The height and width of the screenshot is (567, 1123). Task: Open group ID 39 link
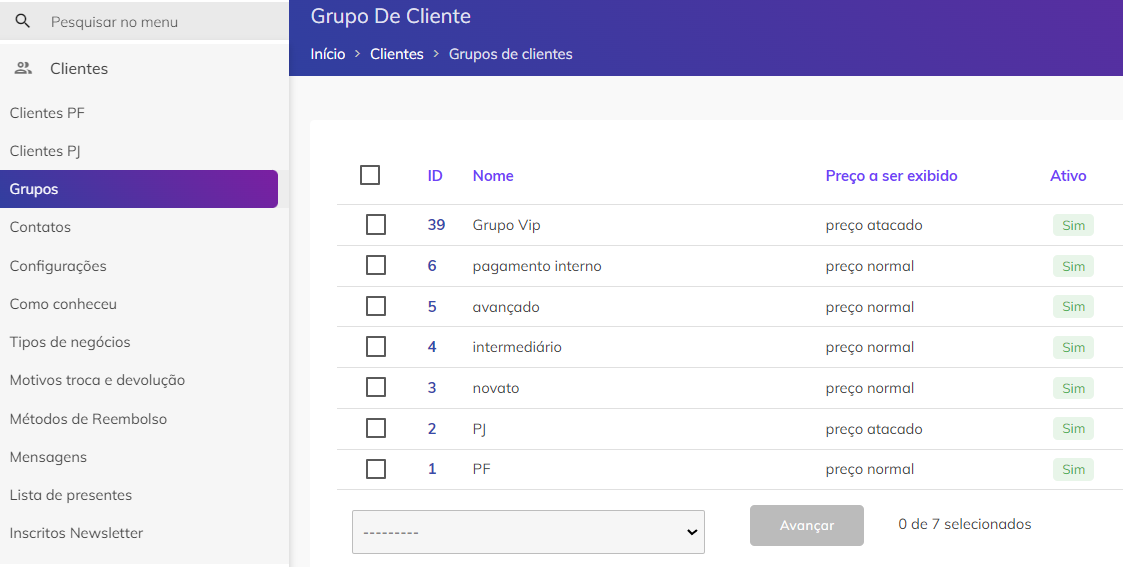(436, 225)
